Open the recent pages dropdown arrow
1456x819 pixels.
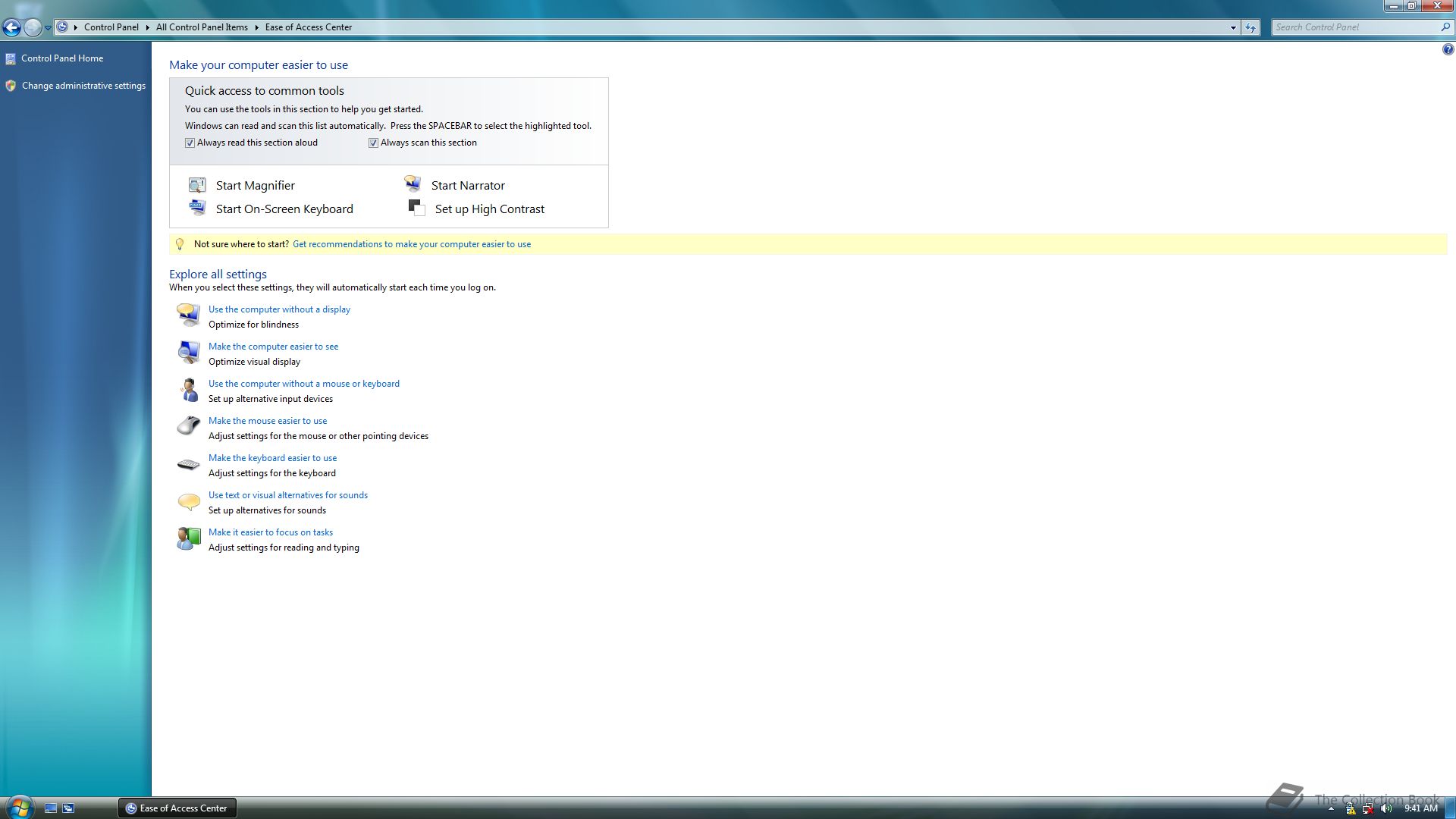(48, 27)
